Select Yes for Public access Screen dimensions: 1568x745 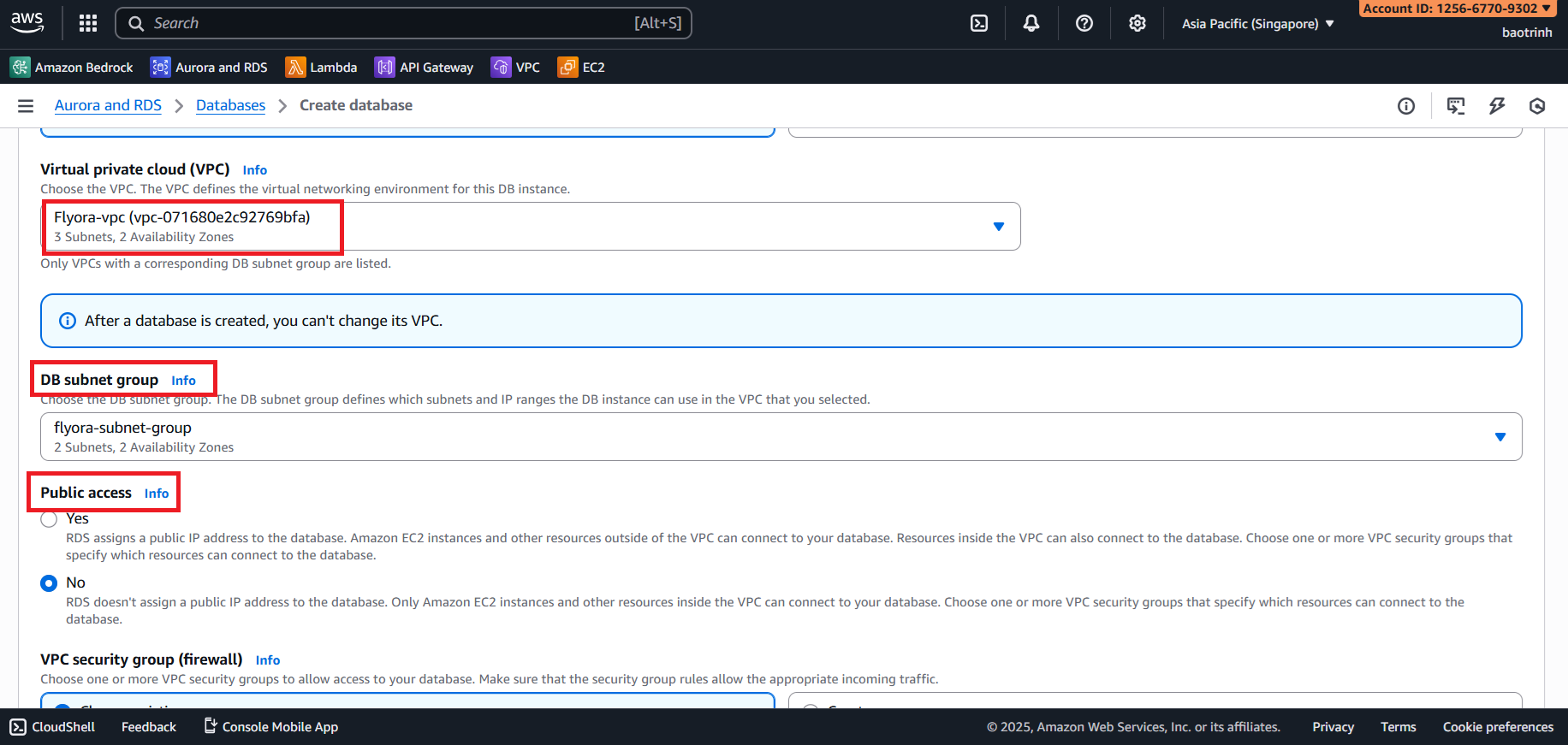(x=50, y=519)
